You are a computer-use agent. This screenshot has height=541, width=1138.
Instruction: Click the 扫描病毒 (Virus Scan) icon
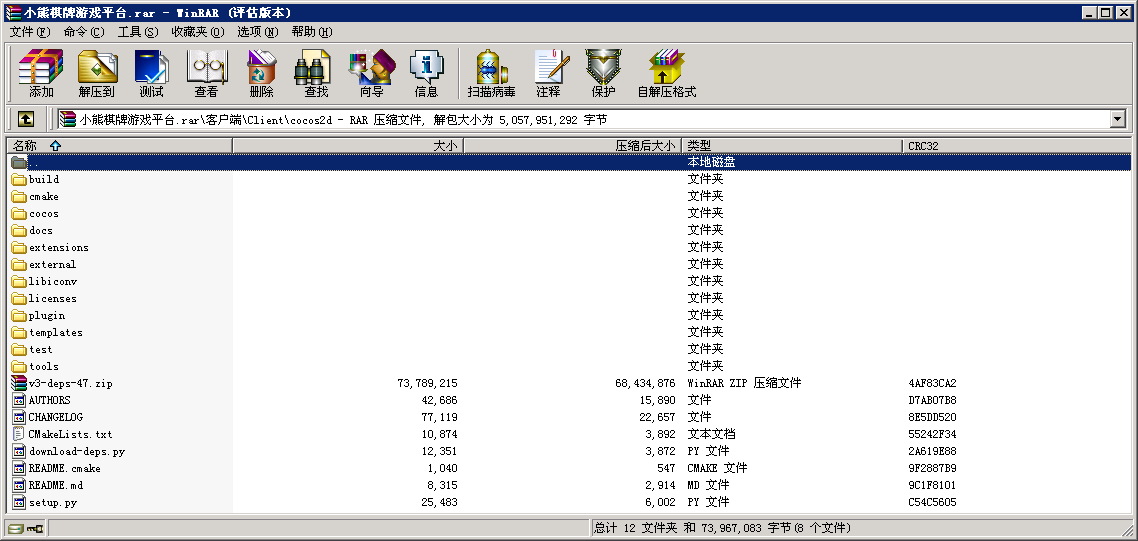(491, 73)
